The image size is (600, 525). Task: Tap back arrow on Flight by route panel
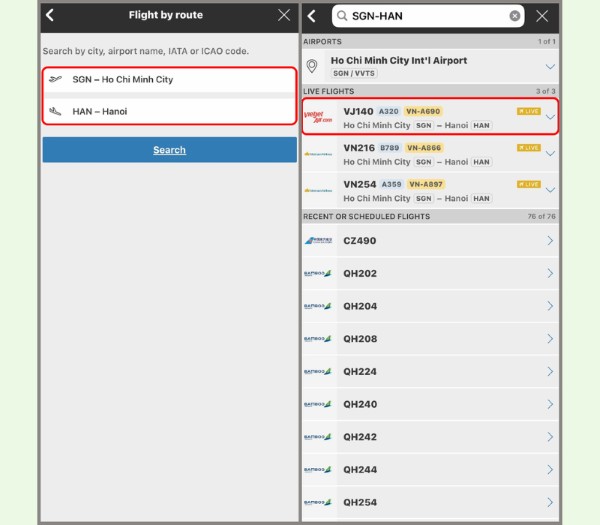pos(50,15)
